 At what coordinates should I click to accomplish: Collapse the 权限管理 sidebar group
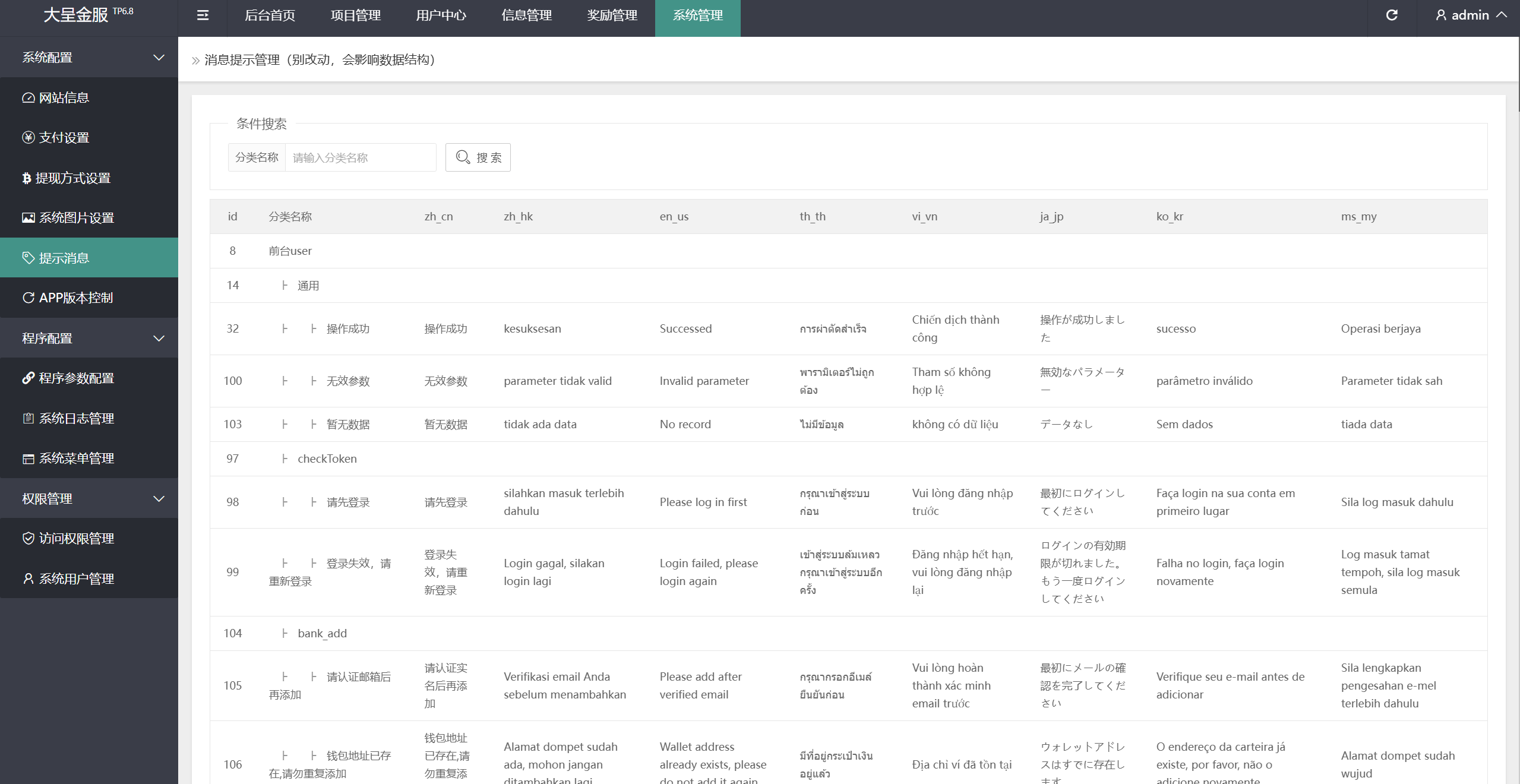click(x=89, y=499)
